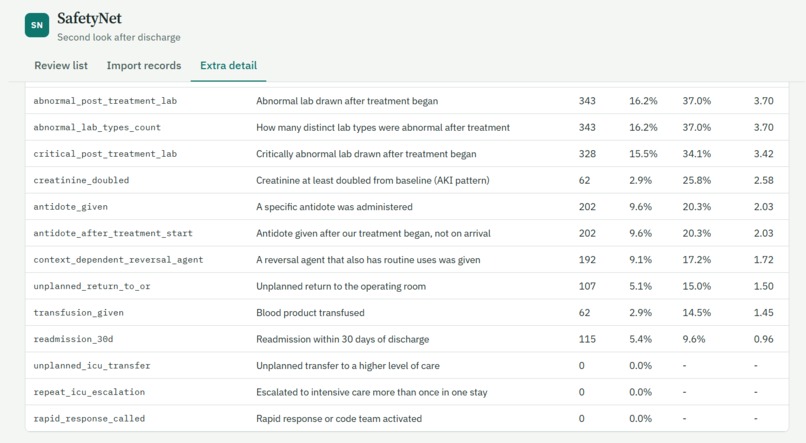The width and height of the screenshot is (806, 443).
Task: Select the abnormal_post_treatment_lab field name
Action: point(105,101)
